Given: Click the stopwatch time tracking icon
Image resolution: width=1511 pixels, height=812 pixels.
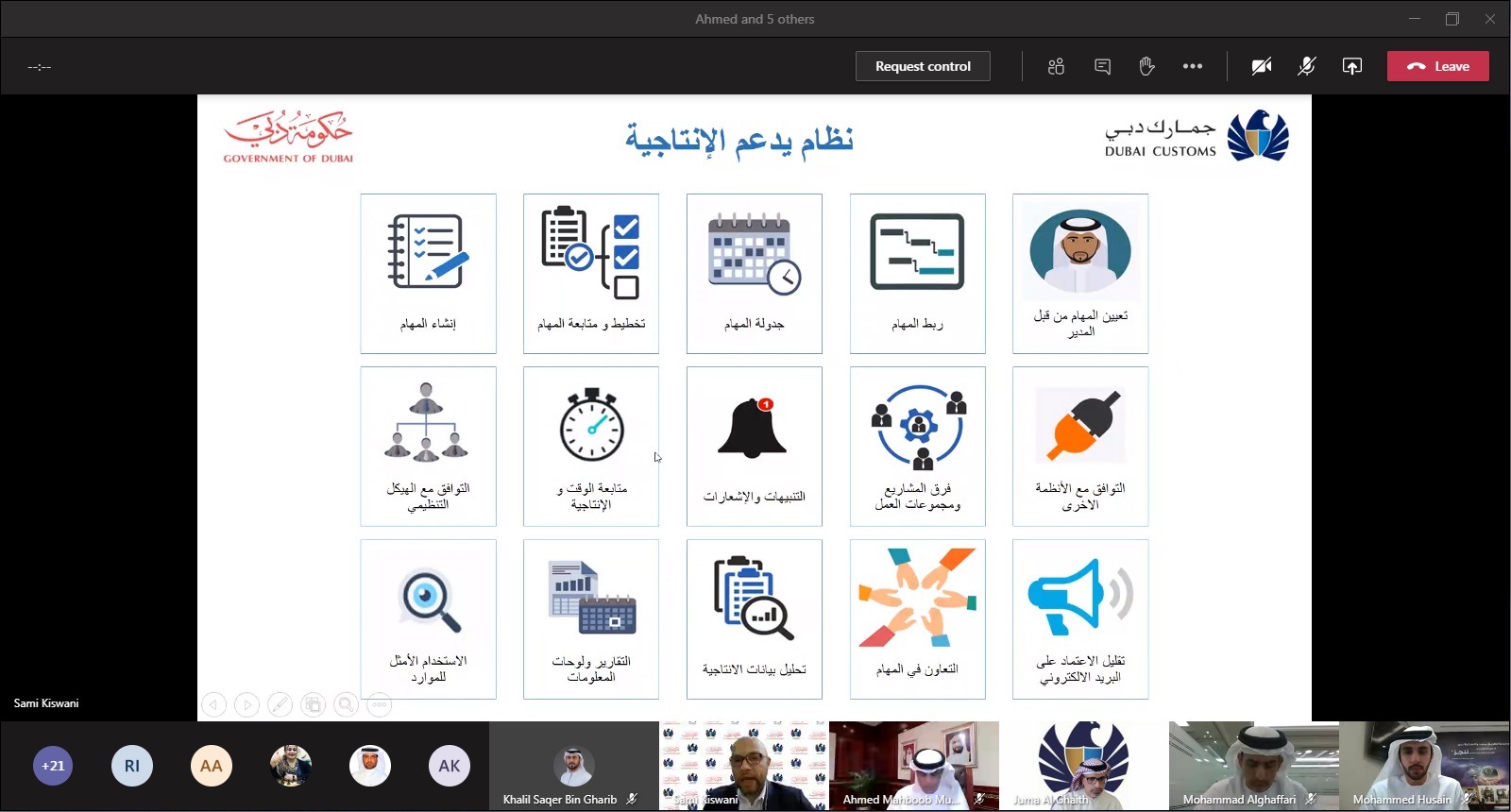Looking at the screenshot, I should 591,424.
